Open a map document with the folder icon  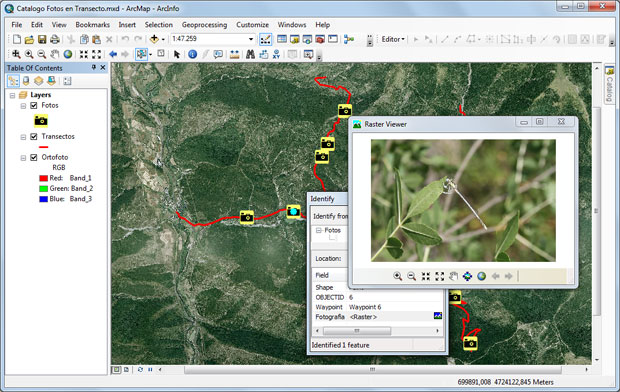point(29,39)
